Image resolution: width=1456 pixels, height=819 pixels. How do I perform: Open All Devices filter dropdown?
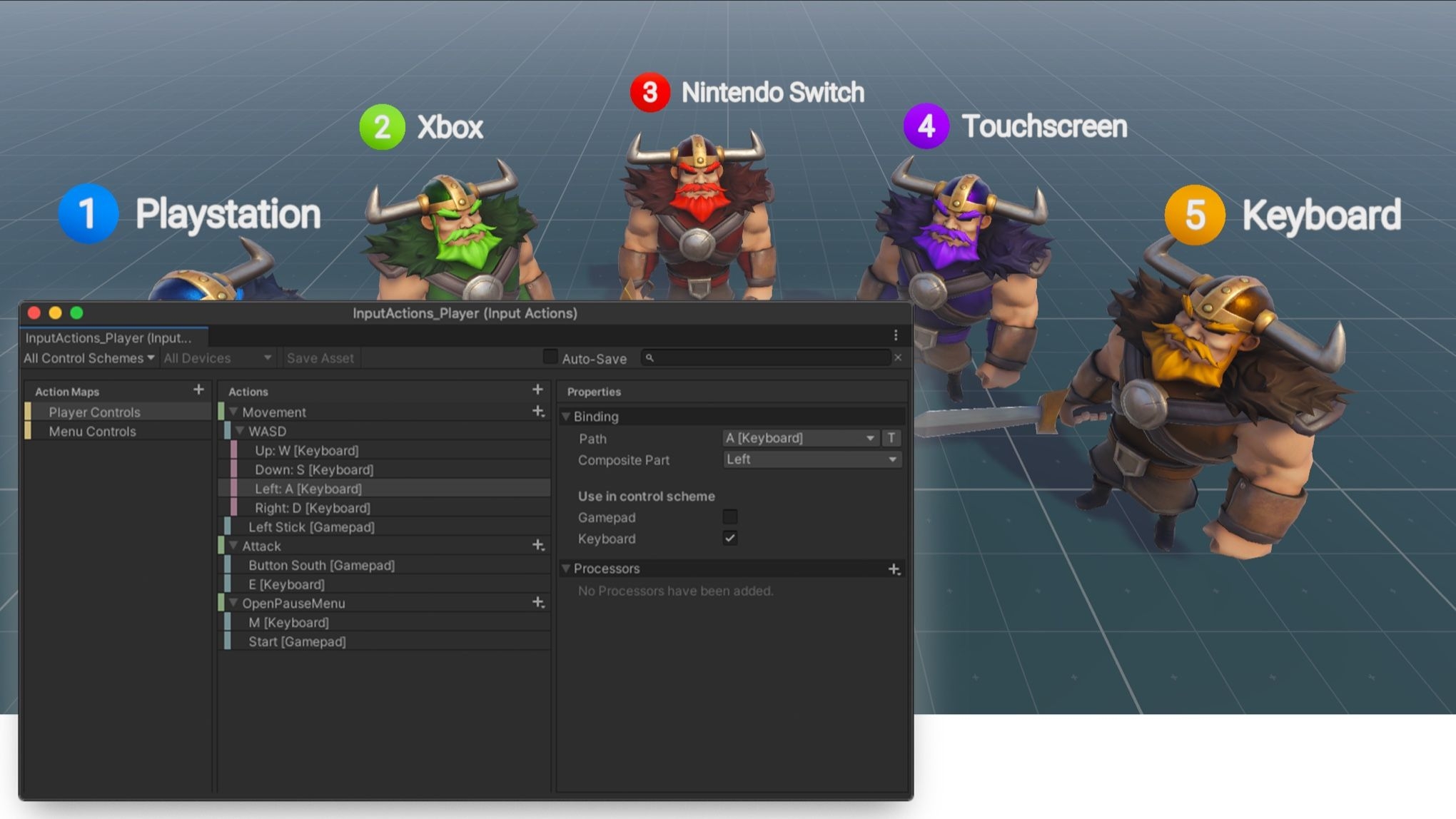pos(220,358)
